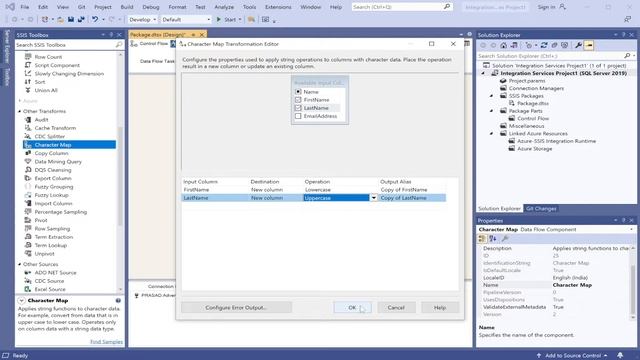Select Excel Source in SSIS Toolbox
This screenshot has width=640, height=360.
(x=50, y=289)
